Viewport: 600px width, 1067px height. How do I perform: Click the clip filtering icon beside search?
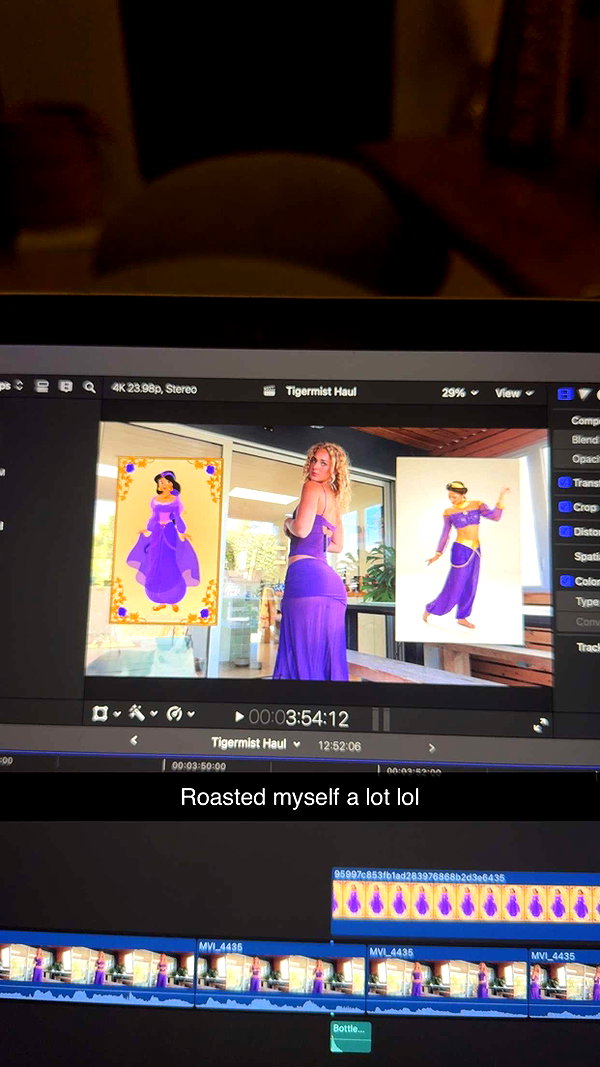(x=65, y=386)
